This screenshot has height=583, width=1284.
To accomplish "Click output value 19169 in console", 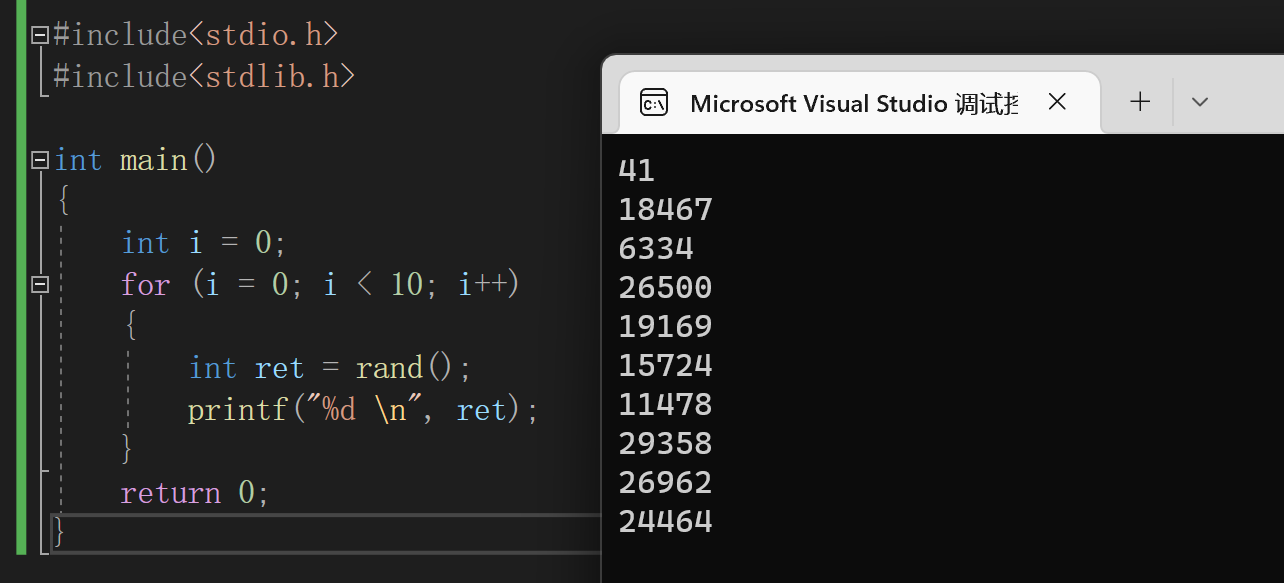I will [666, 327].
